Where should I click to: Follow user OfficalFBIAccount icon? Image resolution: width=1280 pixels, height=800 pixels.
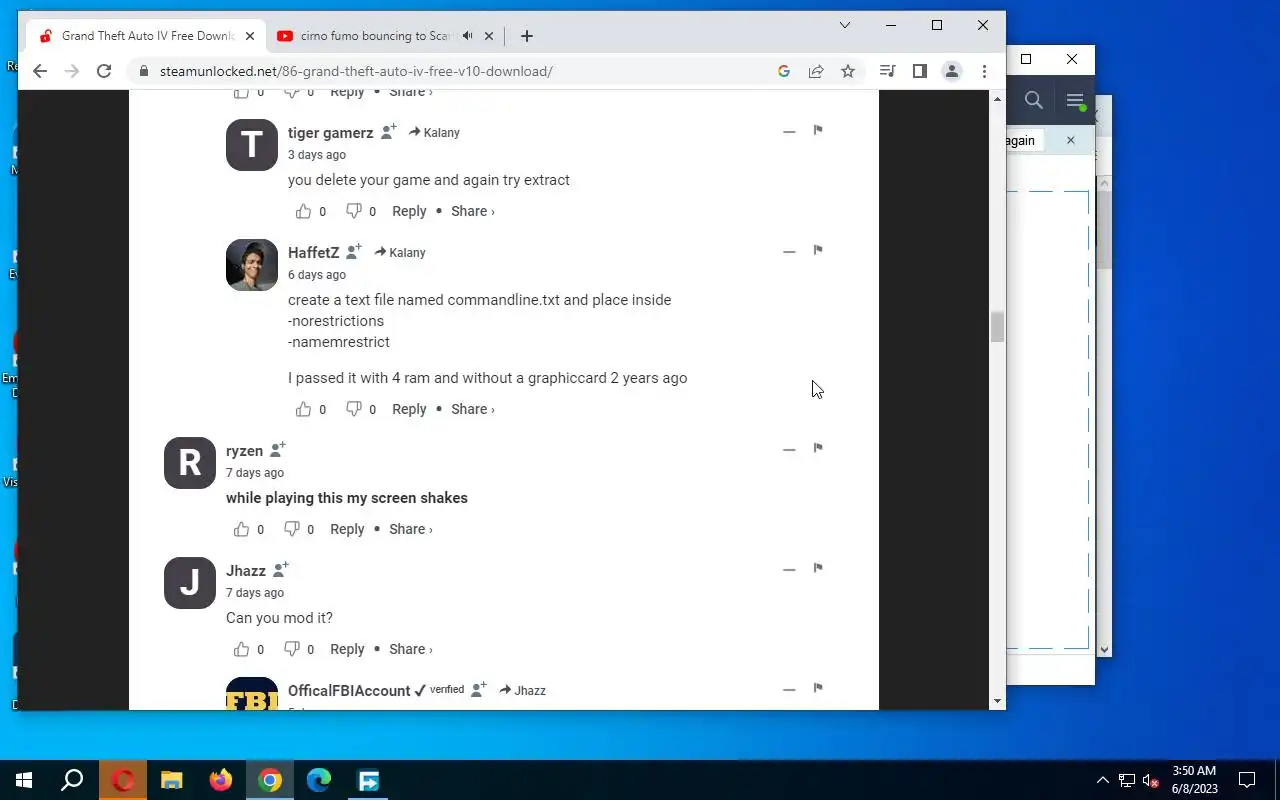coord(479,689)
